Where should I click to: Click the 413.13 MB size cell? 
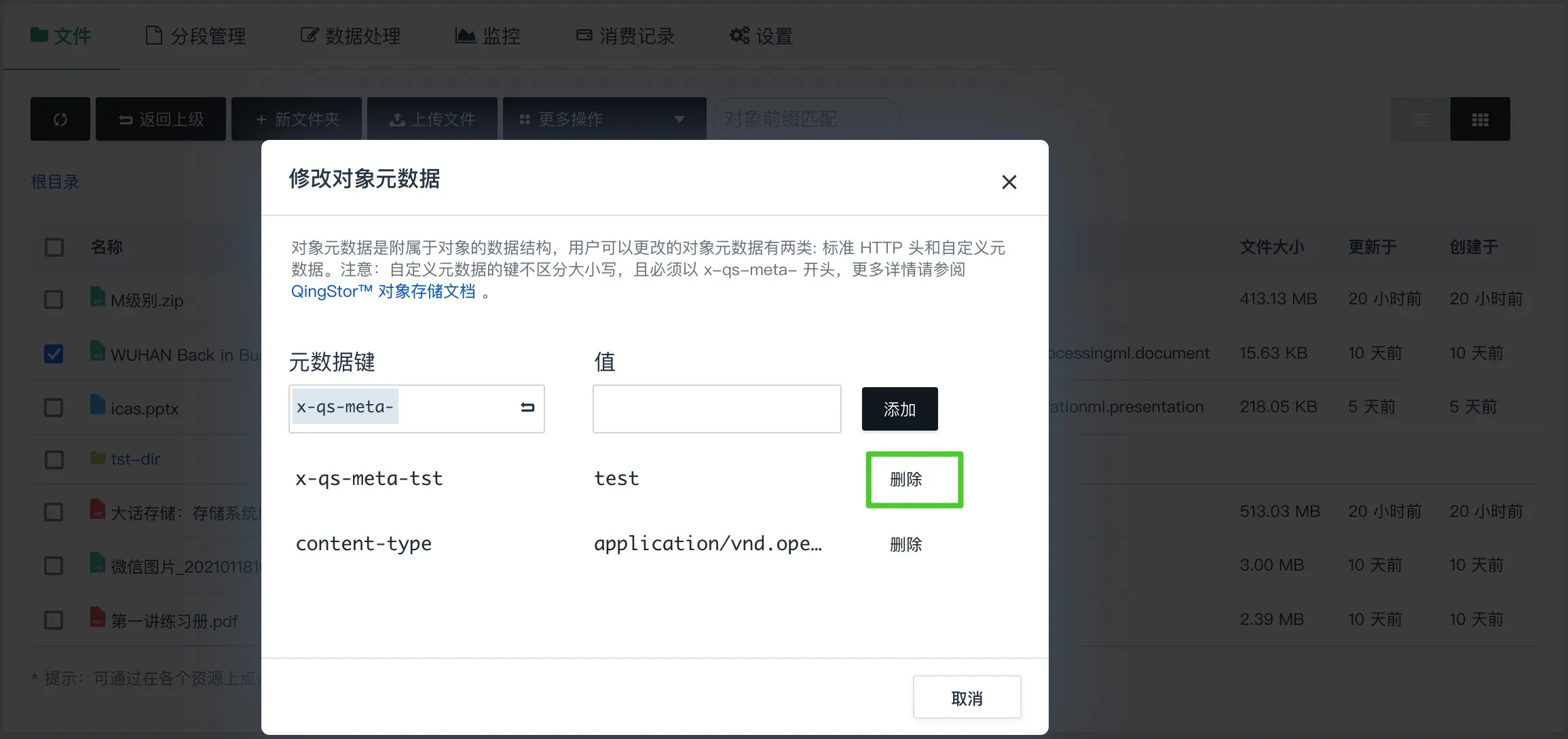tap(1278, 299)
